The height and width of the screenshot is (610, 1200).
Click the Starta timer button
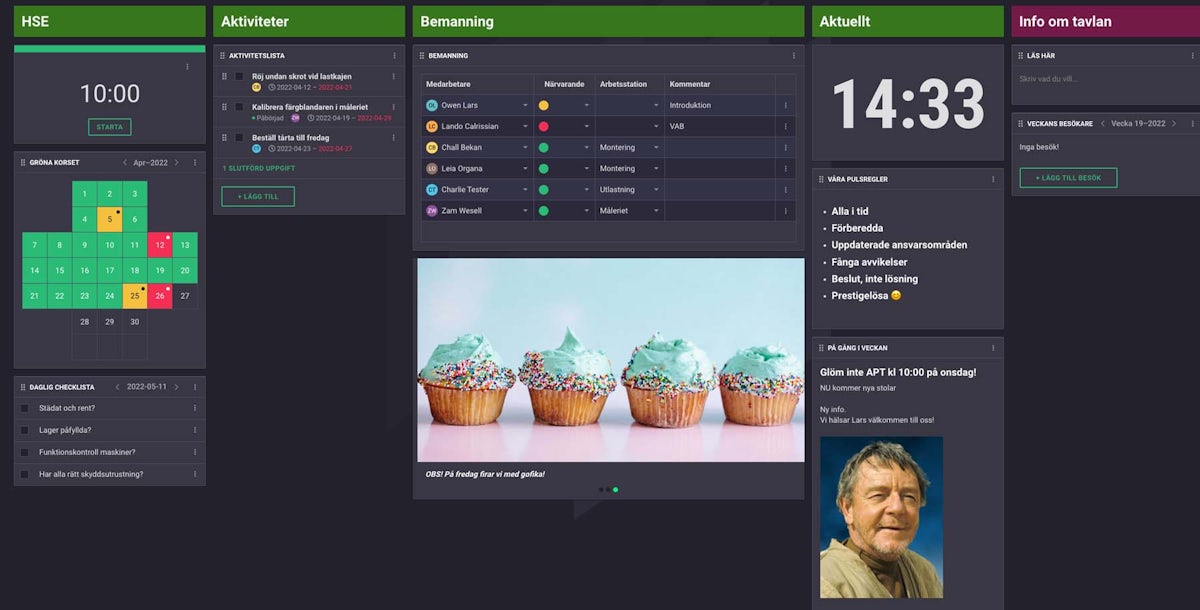109,127
